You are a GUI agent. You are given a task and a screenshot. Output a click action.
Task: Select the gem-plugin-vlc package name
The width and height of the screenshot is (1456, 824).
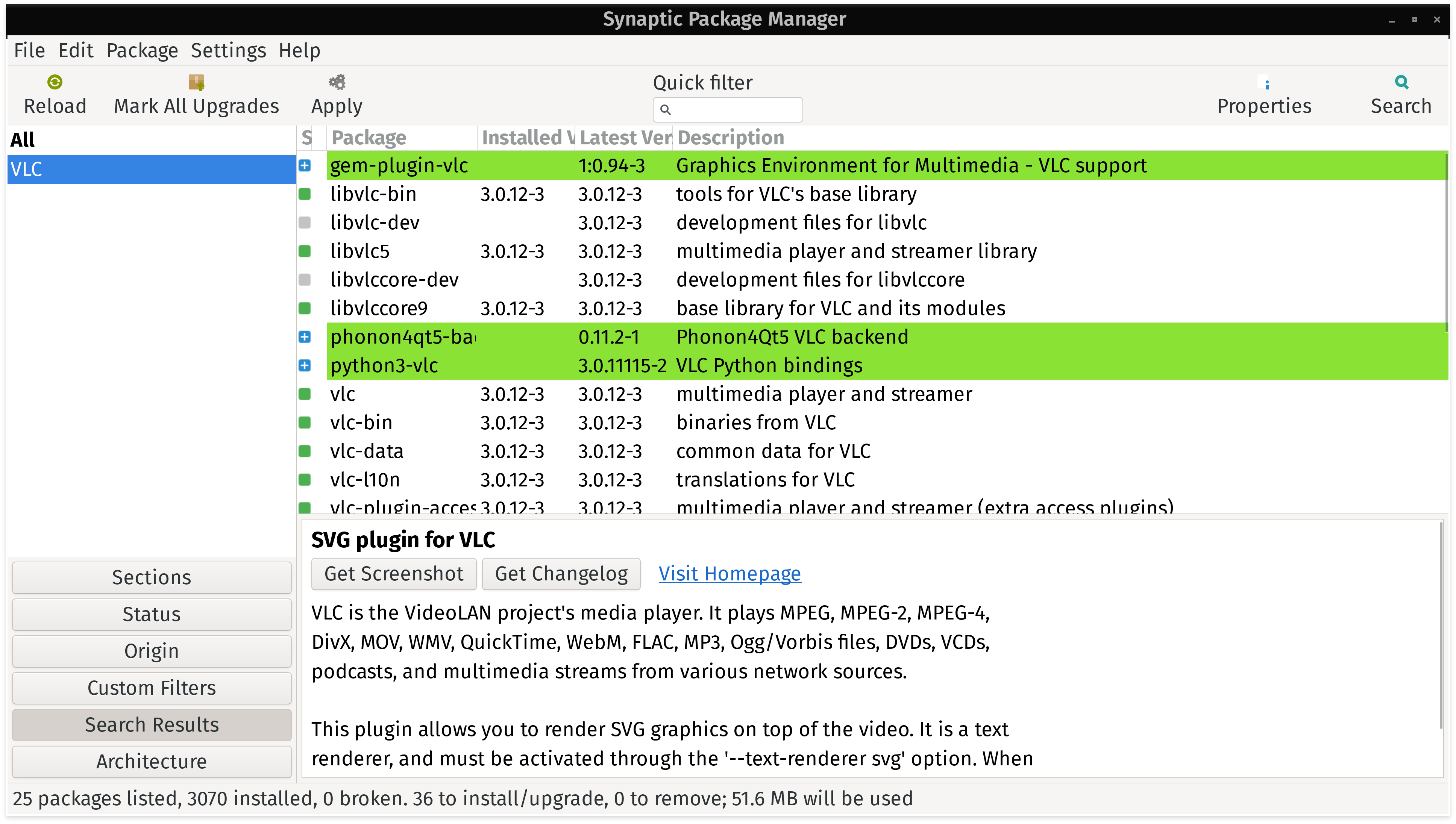pos(399,165)
